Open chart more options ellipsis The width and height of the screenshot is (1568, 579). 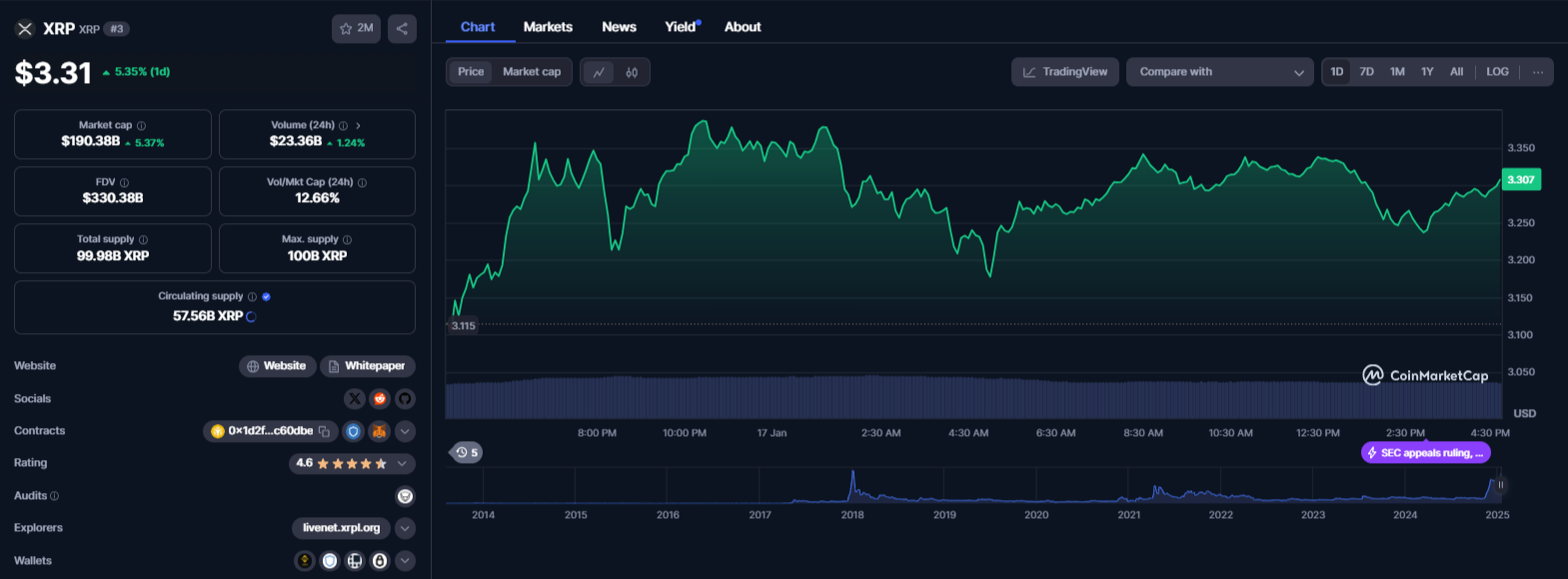pos(1538,72)
